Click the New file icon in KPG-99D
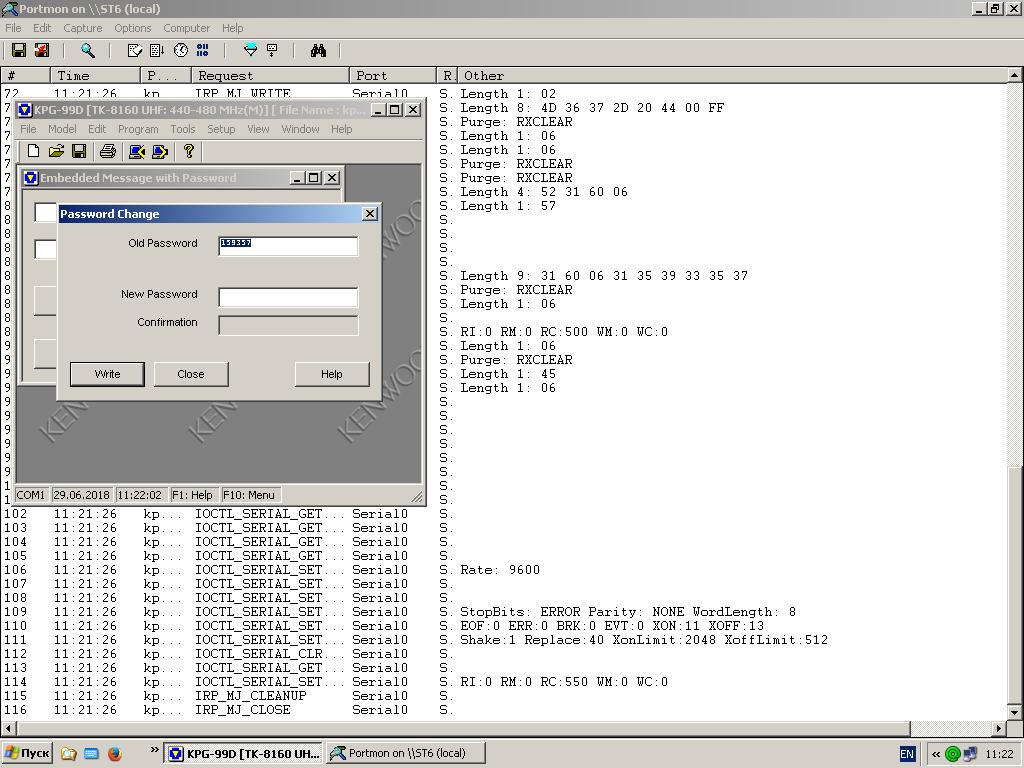The image size is (1024, 768). coord(33,152)
